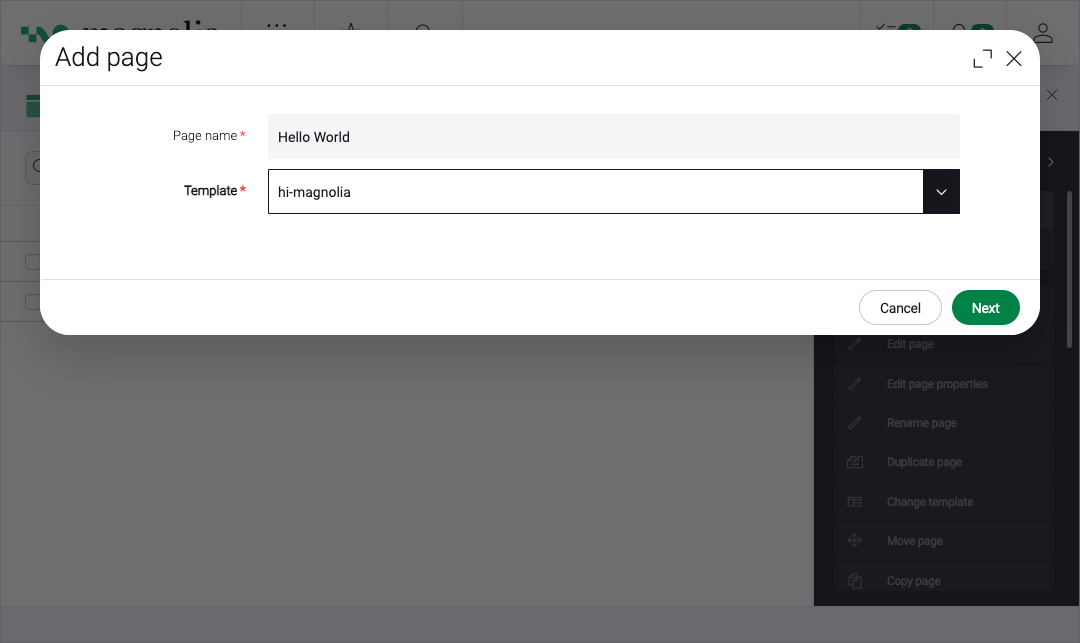Collapse the action bar with chevron
This screenshot has height=643, width=1080.
pyautogui.click(x=1051, y=162)
